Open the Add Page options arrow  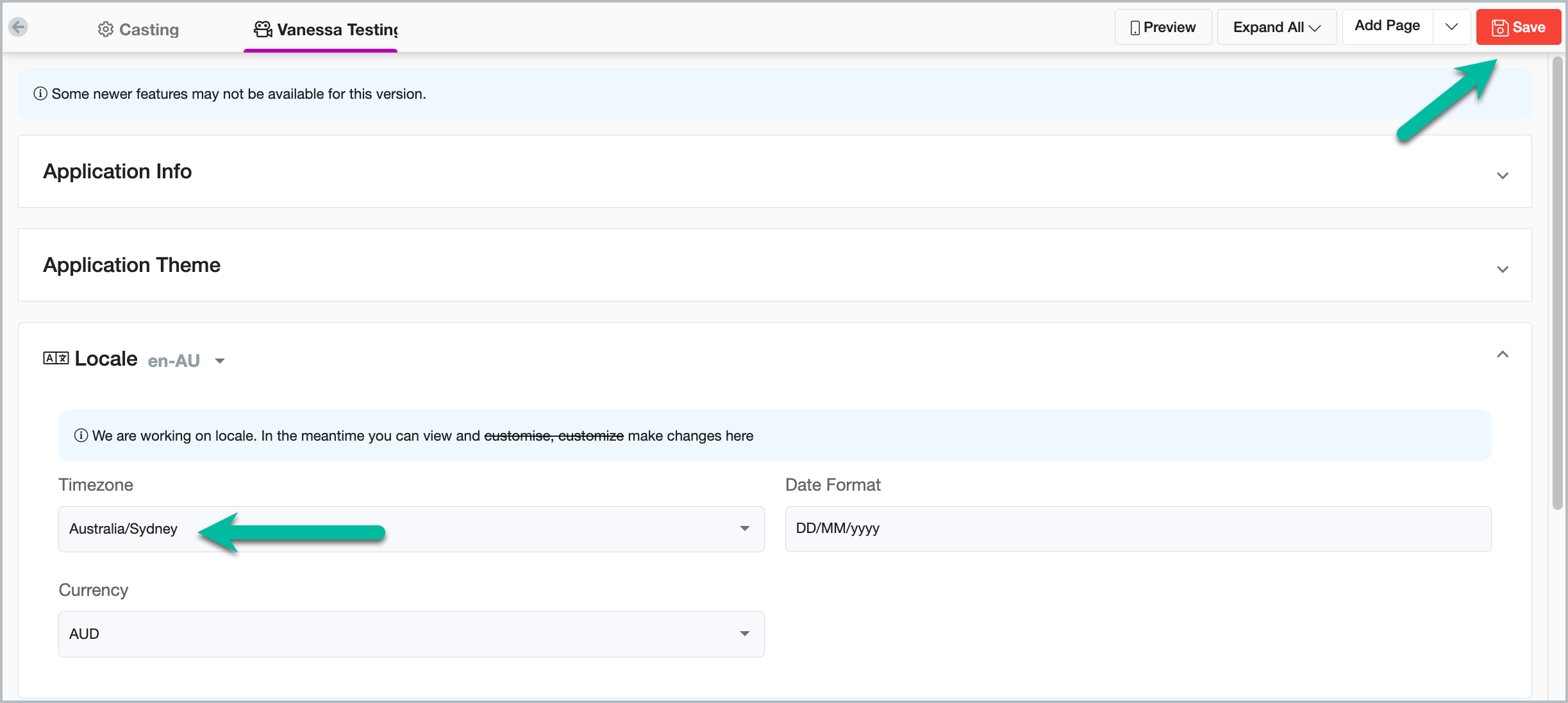tap(1451, 26)
